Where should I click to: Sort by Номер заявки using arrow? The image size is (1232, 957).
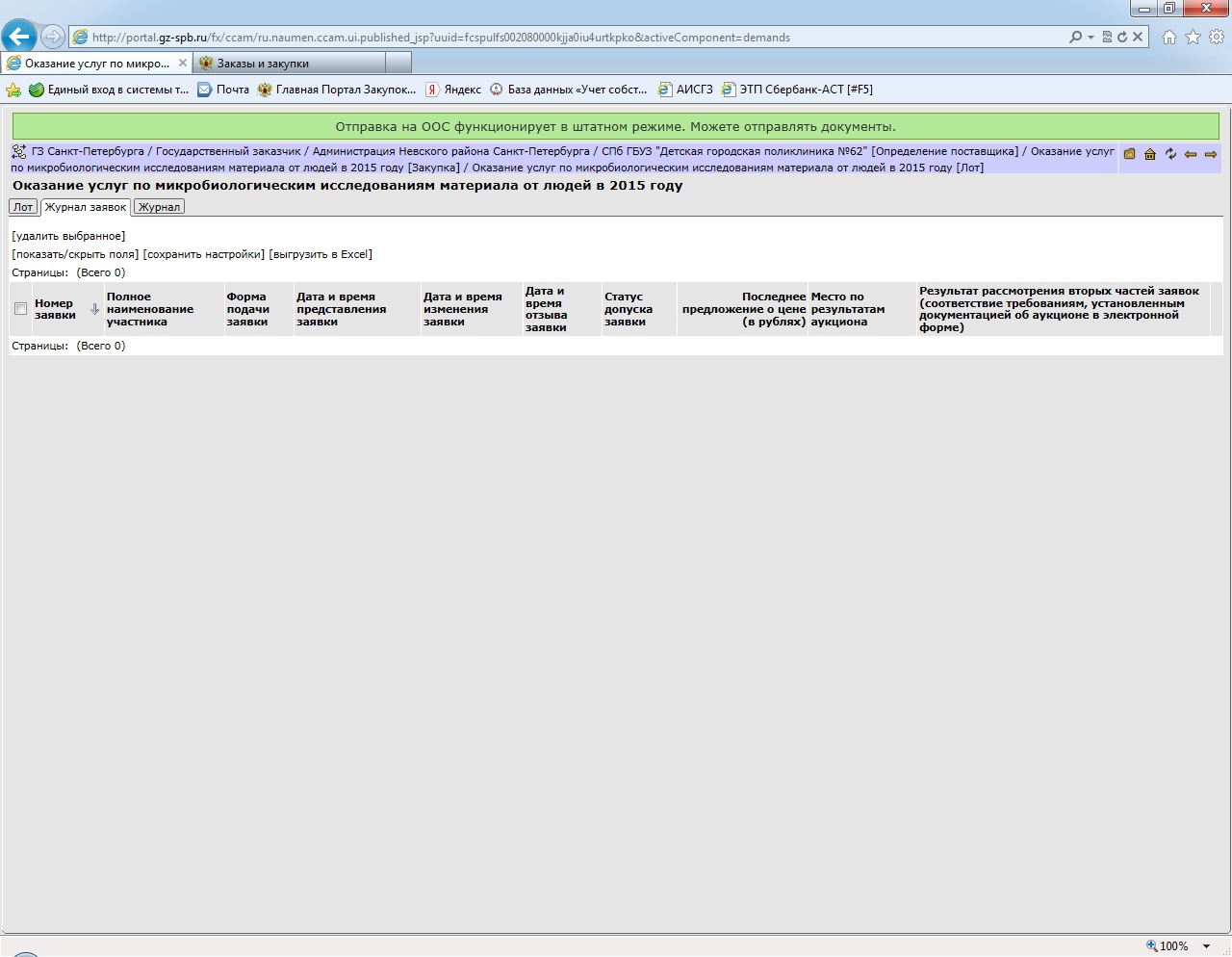[94, 309]
